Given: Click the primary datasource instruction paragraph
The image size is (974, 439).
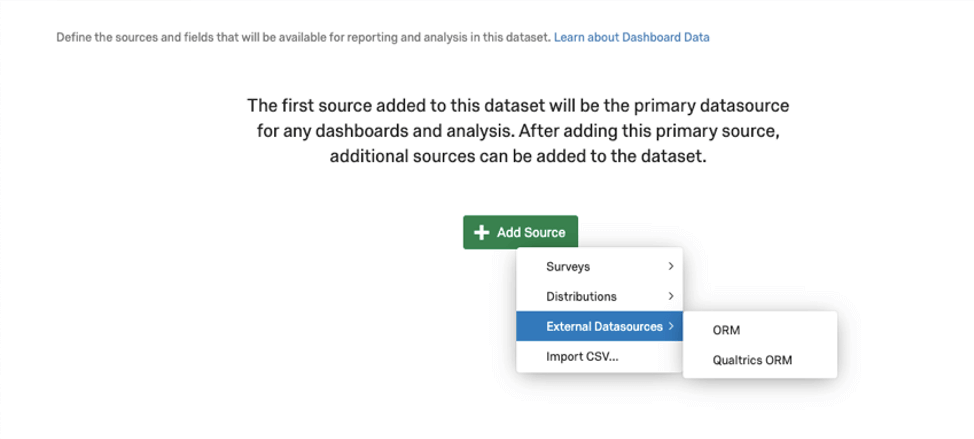Looking at the screenshot, I should point(518,131).
